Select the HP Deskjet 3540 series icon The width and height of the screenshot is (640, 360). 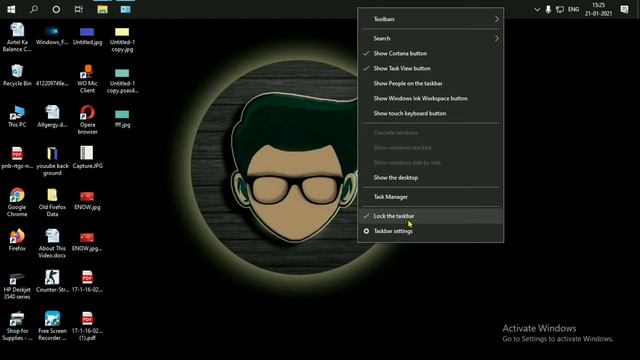point(17,285)
